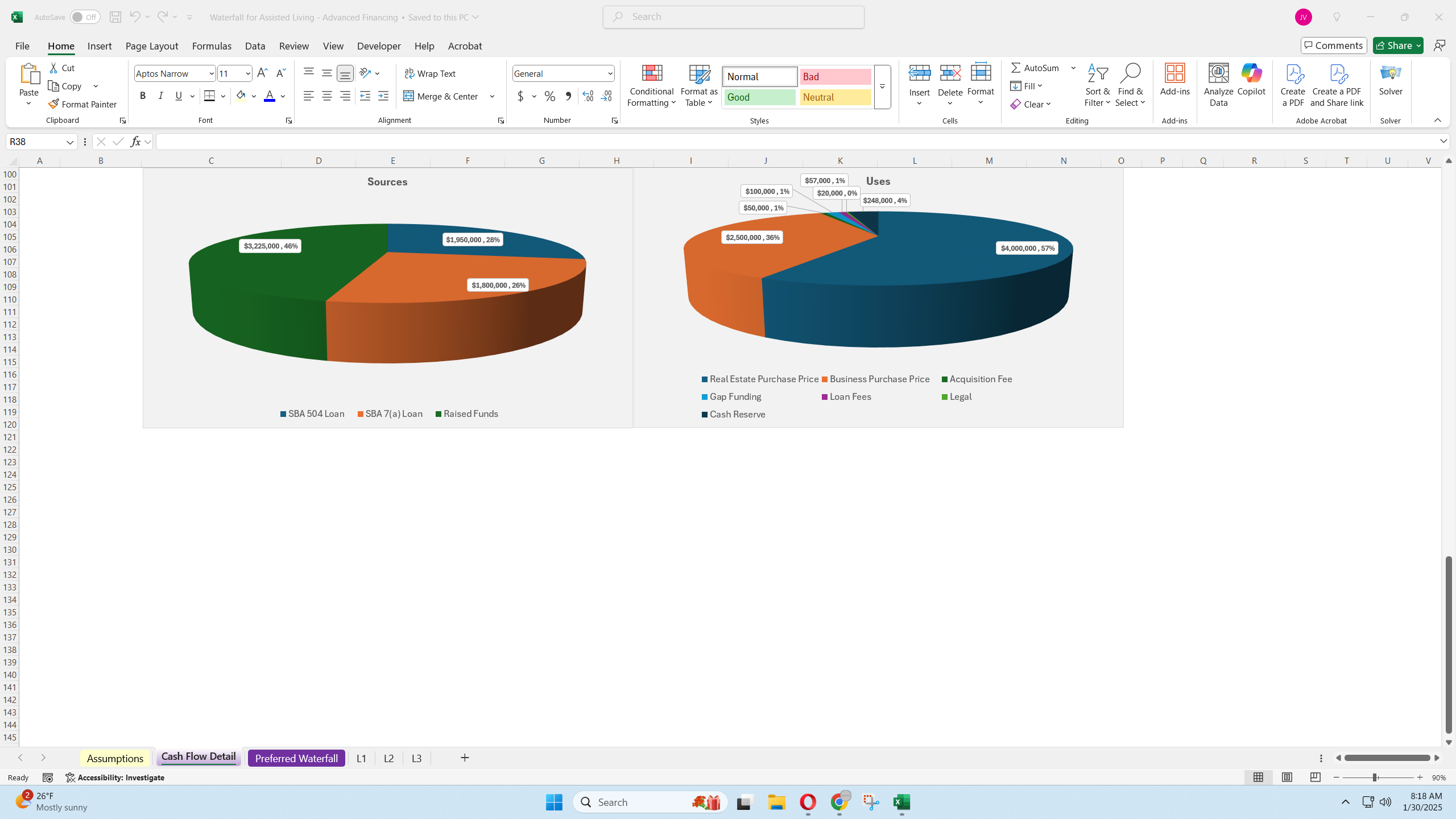The width and height of the screenshot is (1456, 819).
Task: Click the Share button
Action: 1397,45
